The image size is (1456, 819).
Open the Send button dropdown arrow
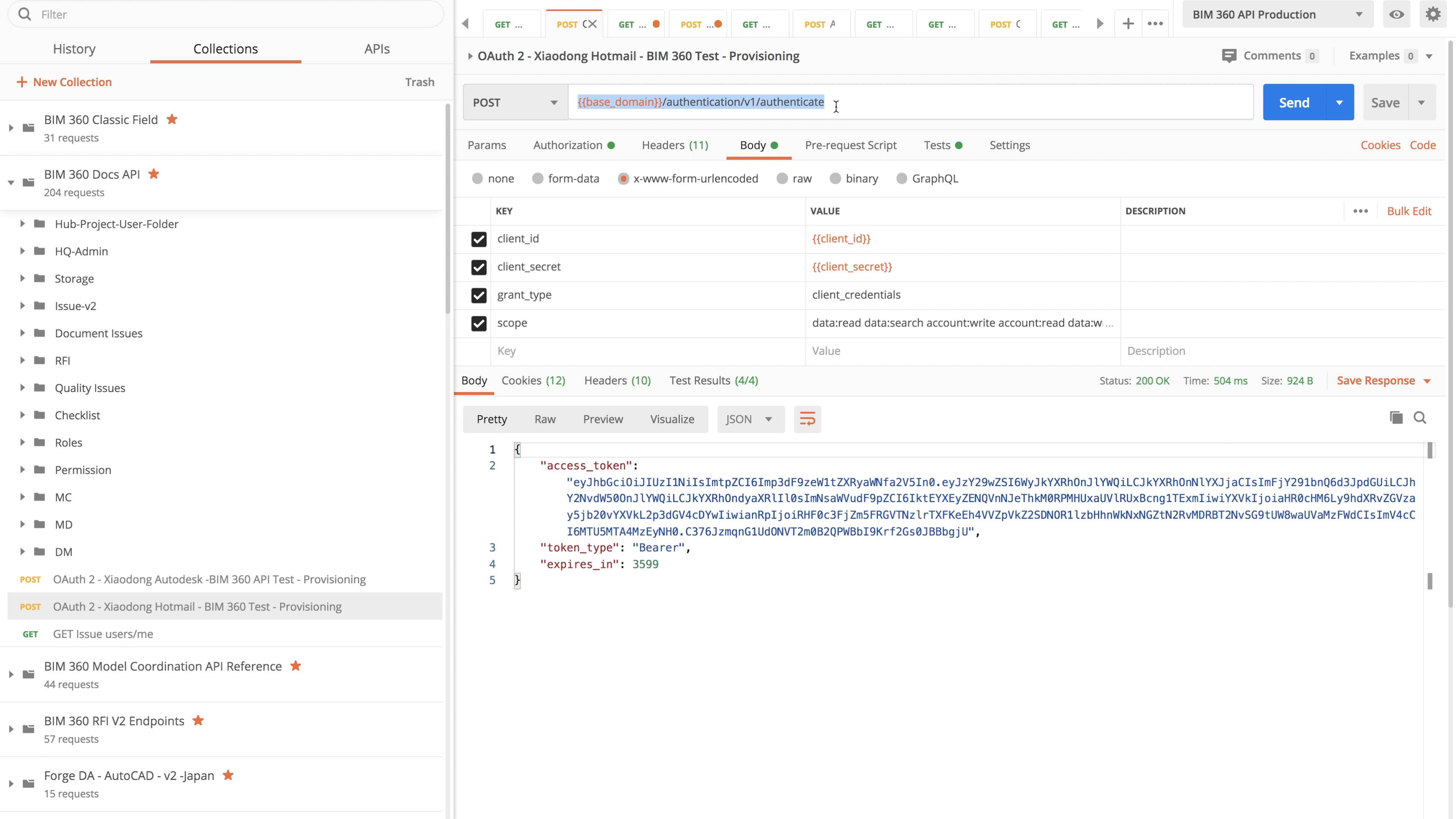click(x=1340, y=102)
